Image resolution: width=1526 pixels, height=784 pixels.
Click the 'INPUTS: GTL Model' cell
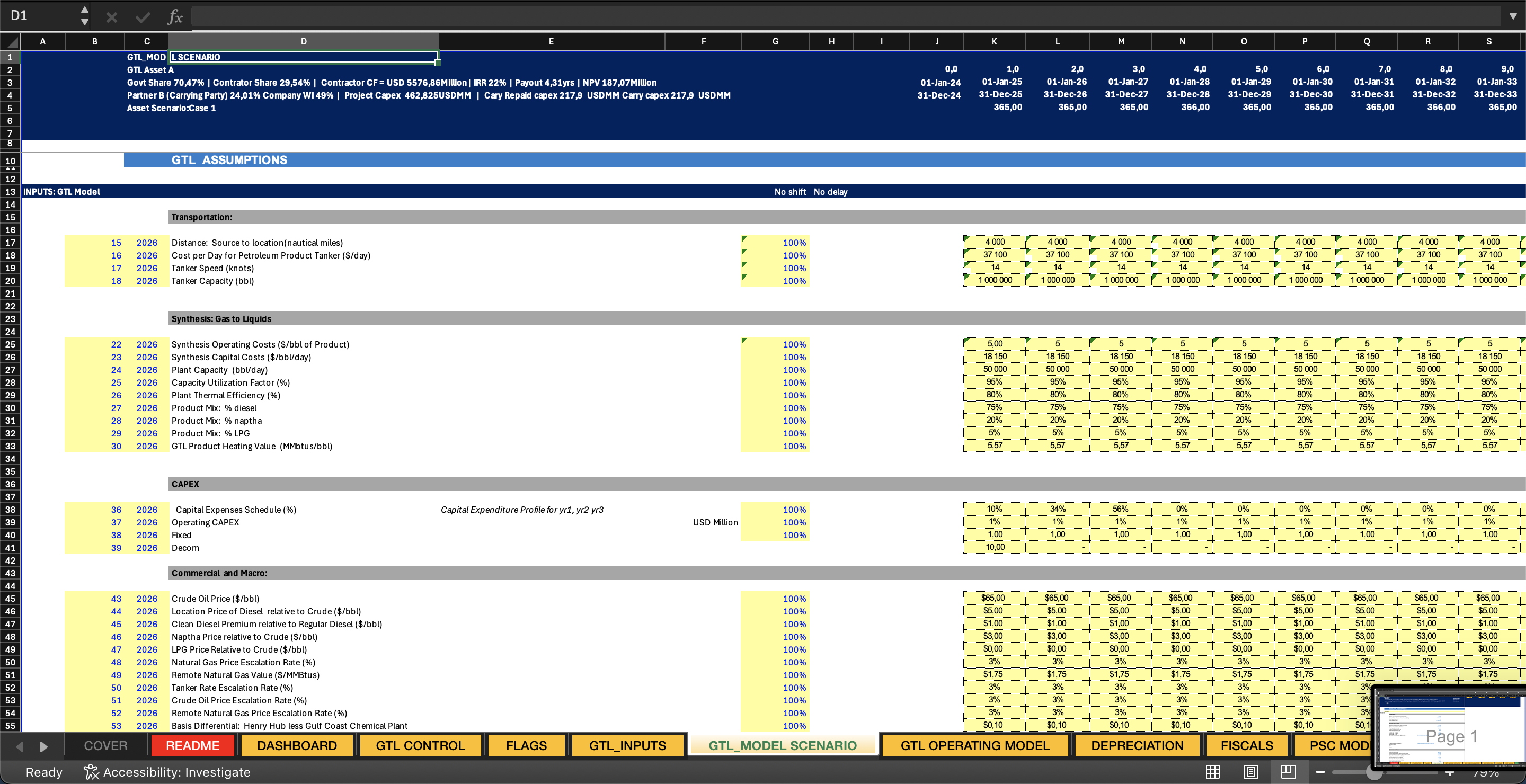[61, 192]
